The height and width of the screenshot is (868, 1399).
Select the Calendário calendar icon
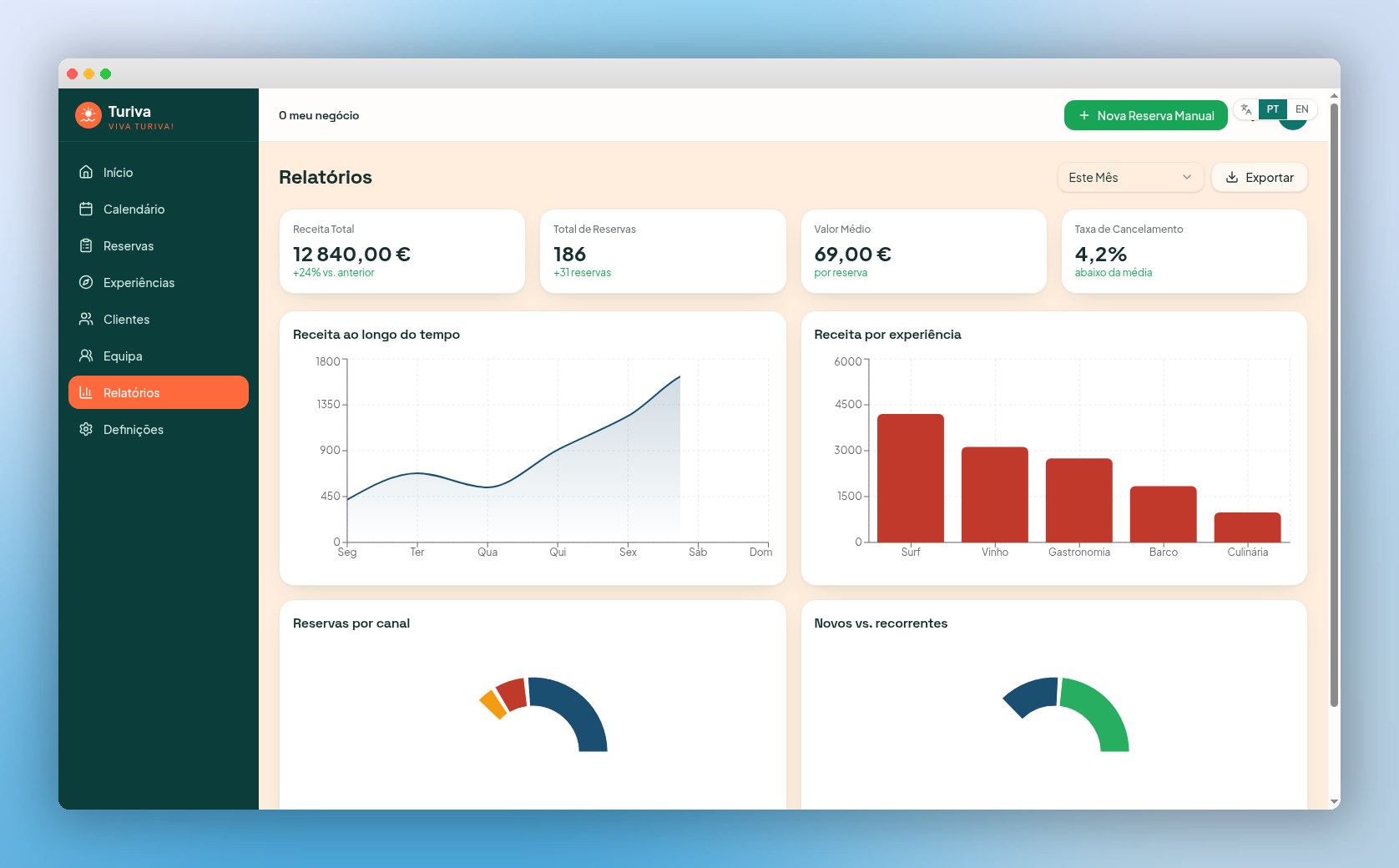coord(86,209)
